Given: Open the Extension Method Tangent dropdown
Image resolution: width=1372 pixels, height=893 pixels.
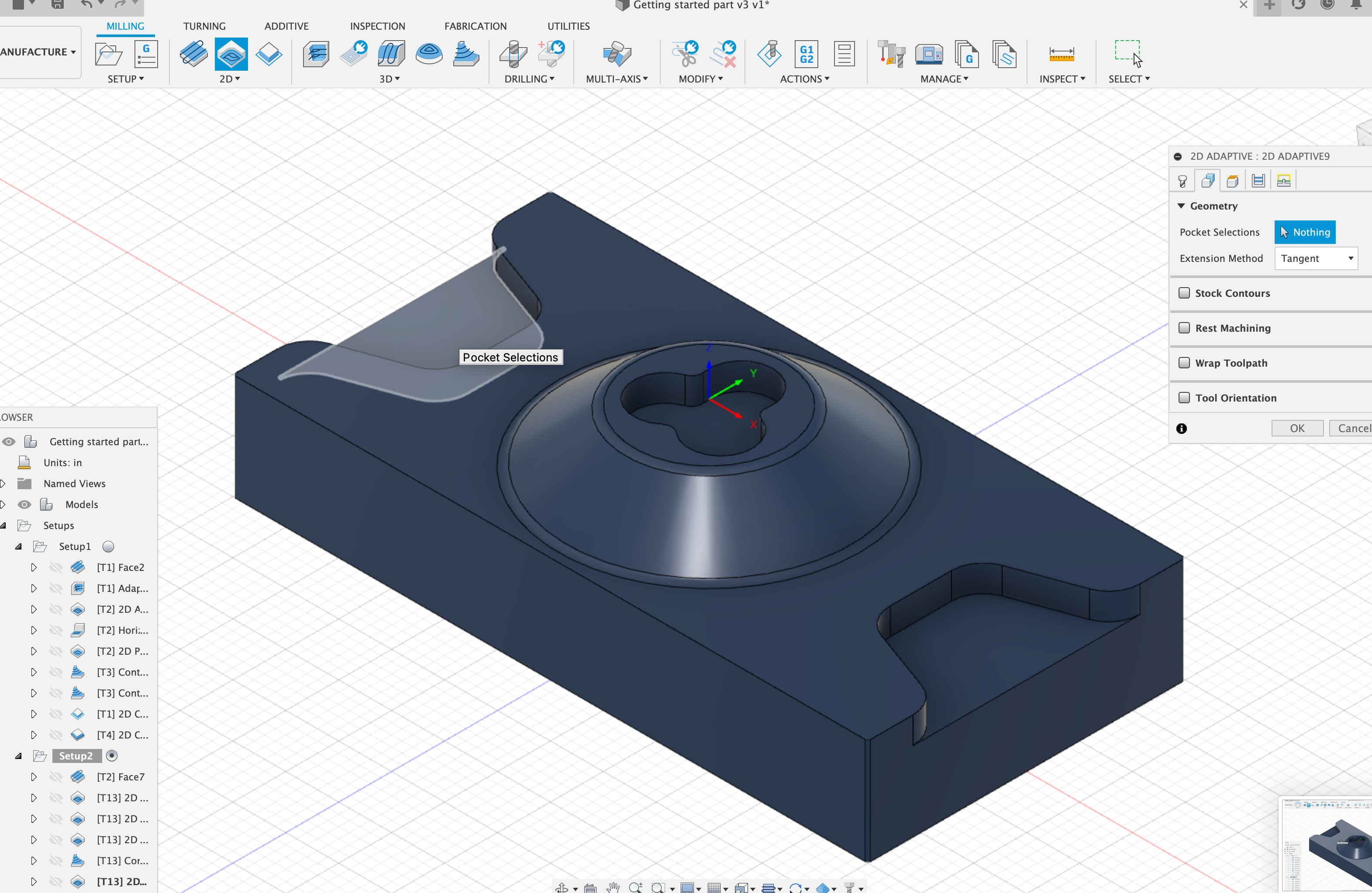Looking at the screenshot, I should [1316, 259].
